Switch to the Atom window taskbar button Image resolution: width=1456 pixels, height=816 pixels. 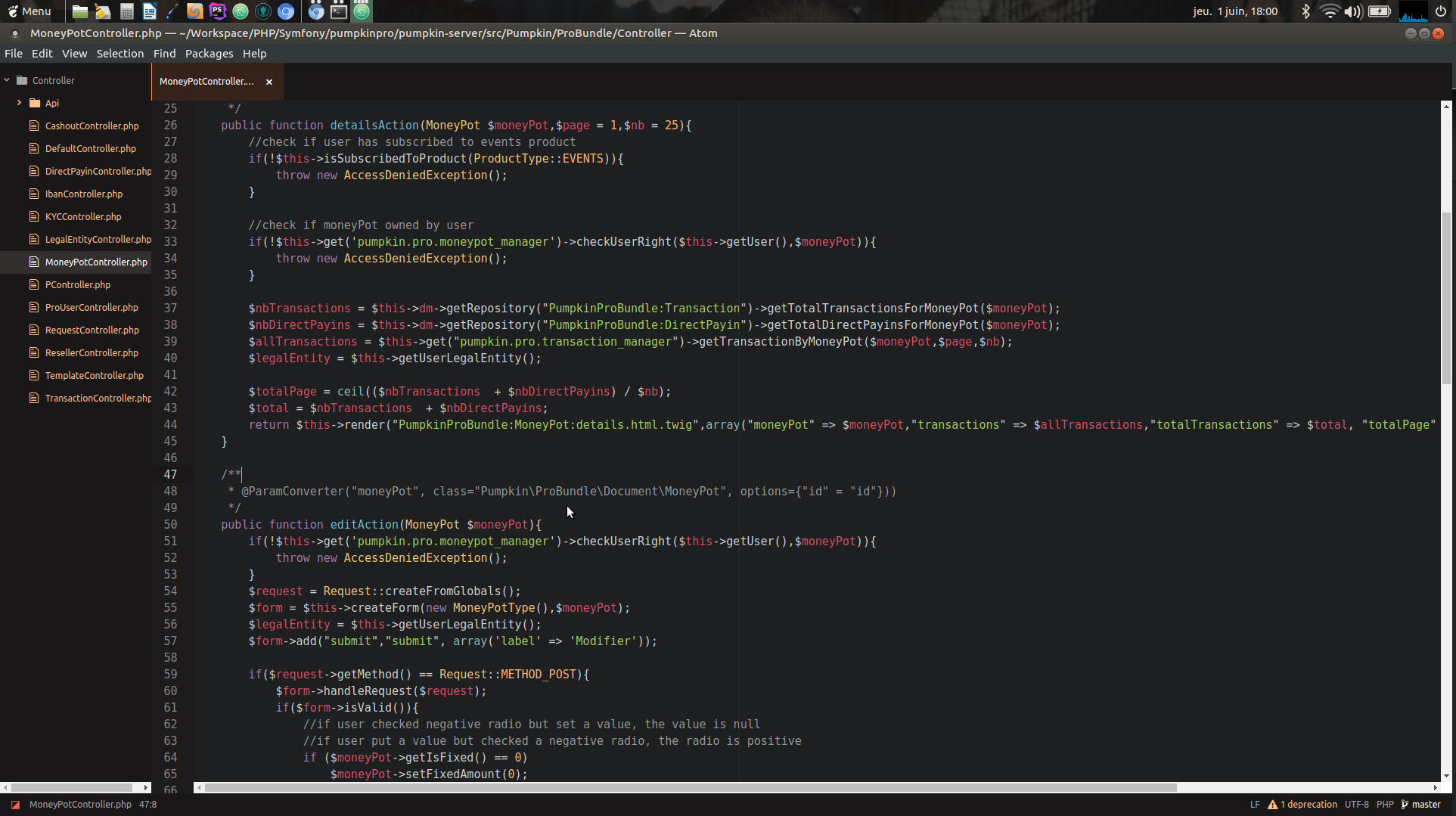pyautogui.click(x=362, y=11)
